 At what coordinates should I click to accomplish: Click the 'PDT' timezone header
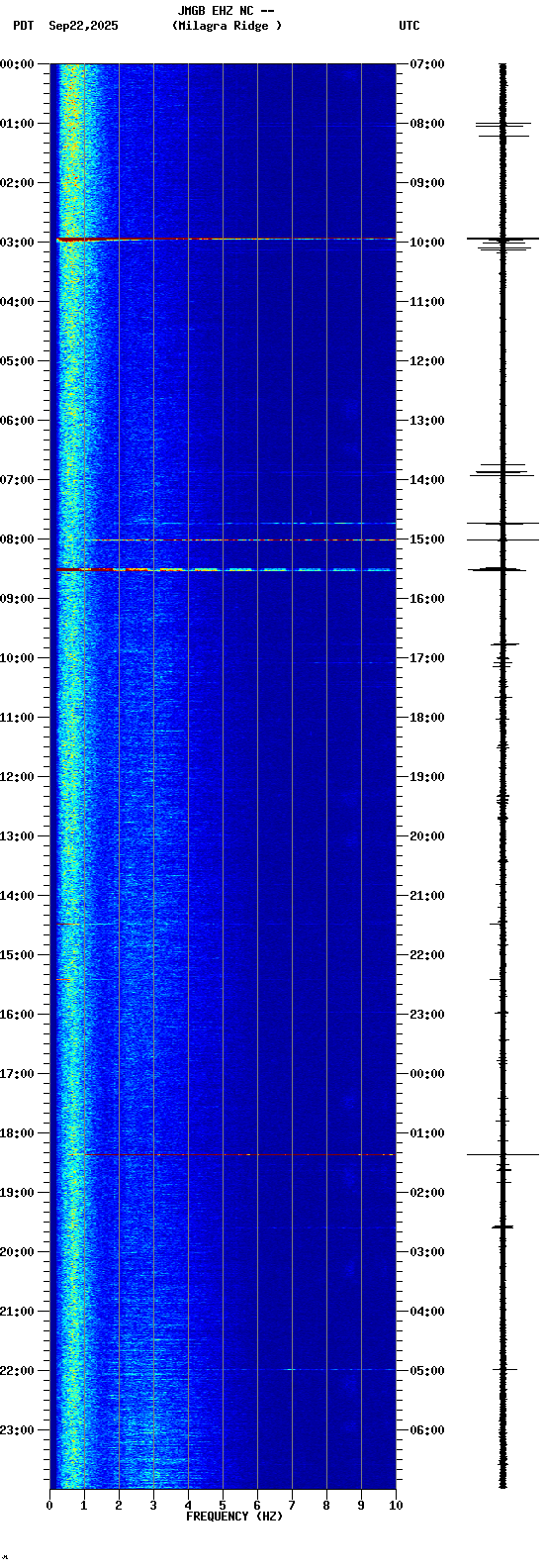(x=24, y=26)
